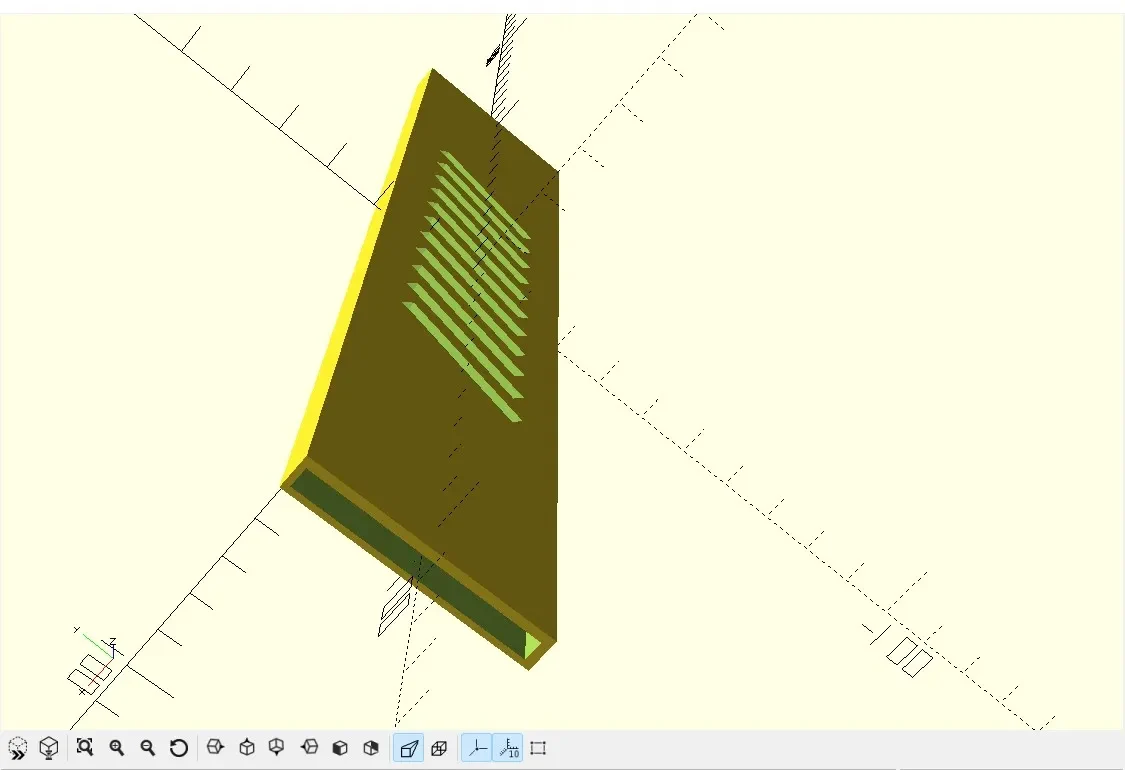Switch to the Top view cube icon

click(x=247, y=748)
